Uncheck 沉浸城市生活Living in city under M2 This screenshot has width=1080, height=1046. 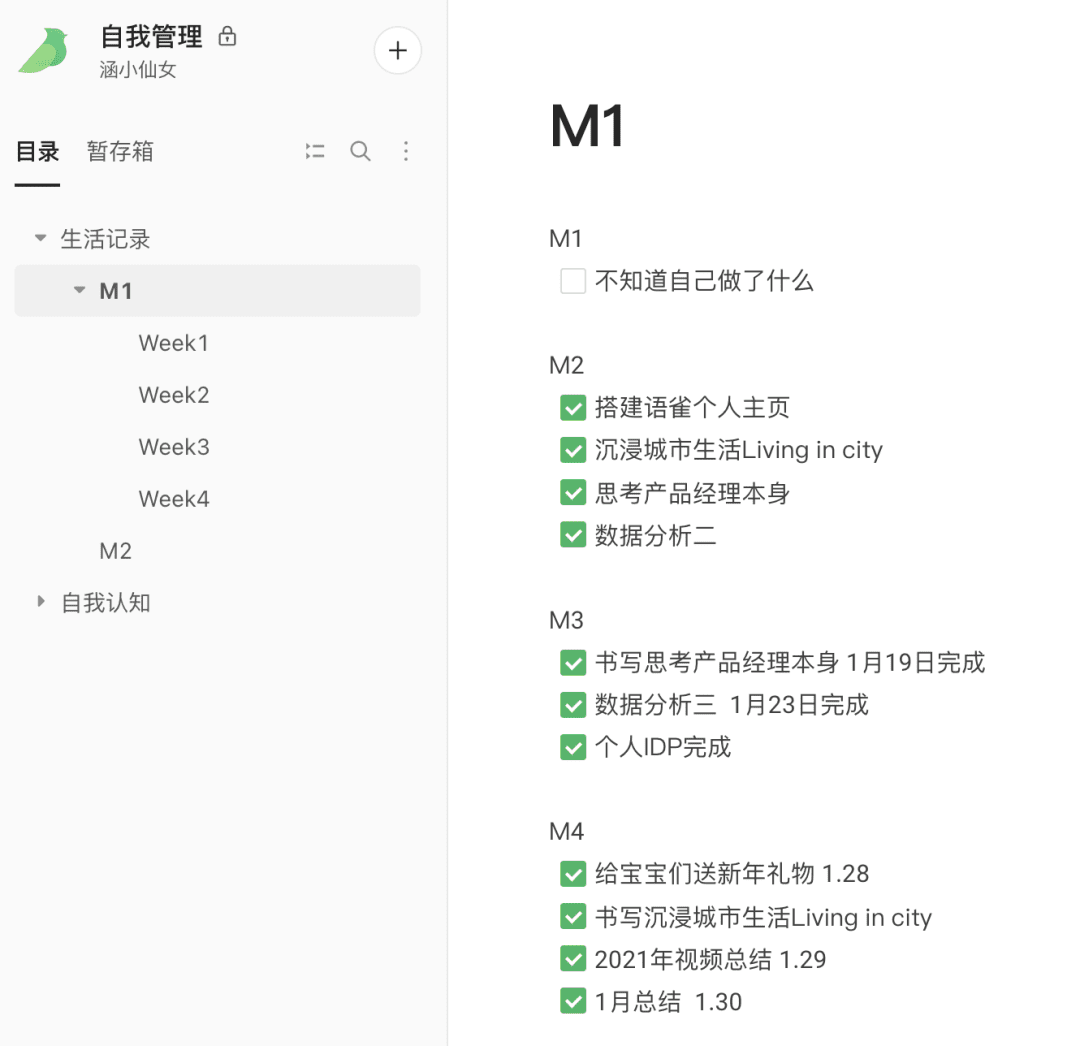[573, 450]
